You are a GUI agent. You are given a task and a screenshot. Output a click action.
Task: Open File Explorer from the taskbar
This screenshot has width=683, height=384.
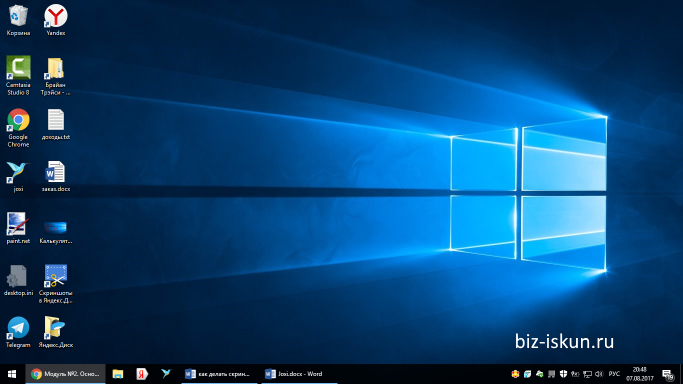(118, 374)
